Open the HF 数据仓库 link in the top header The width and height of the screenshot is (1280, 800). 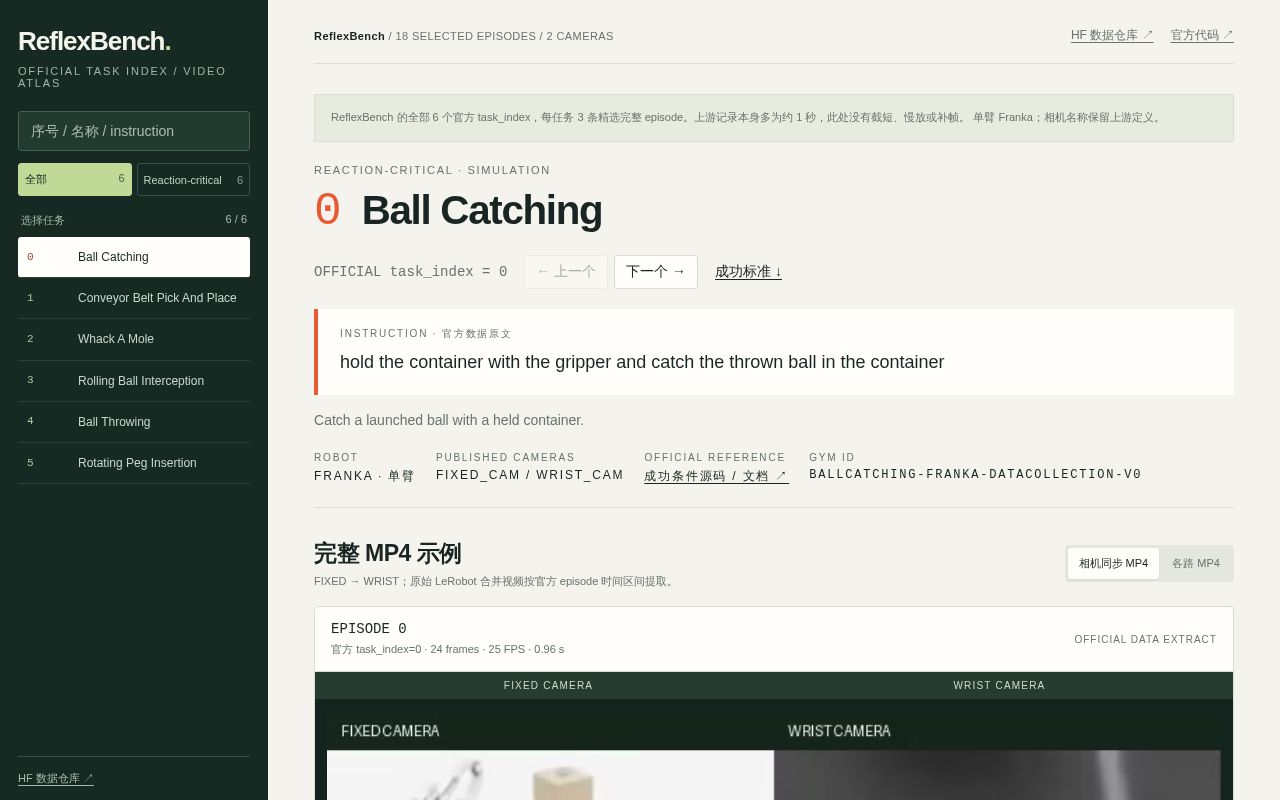pyautogui.click(x=1112, y=35)
